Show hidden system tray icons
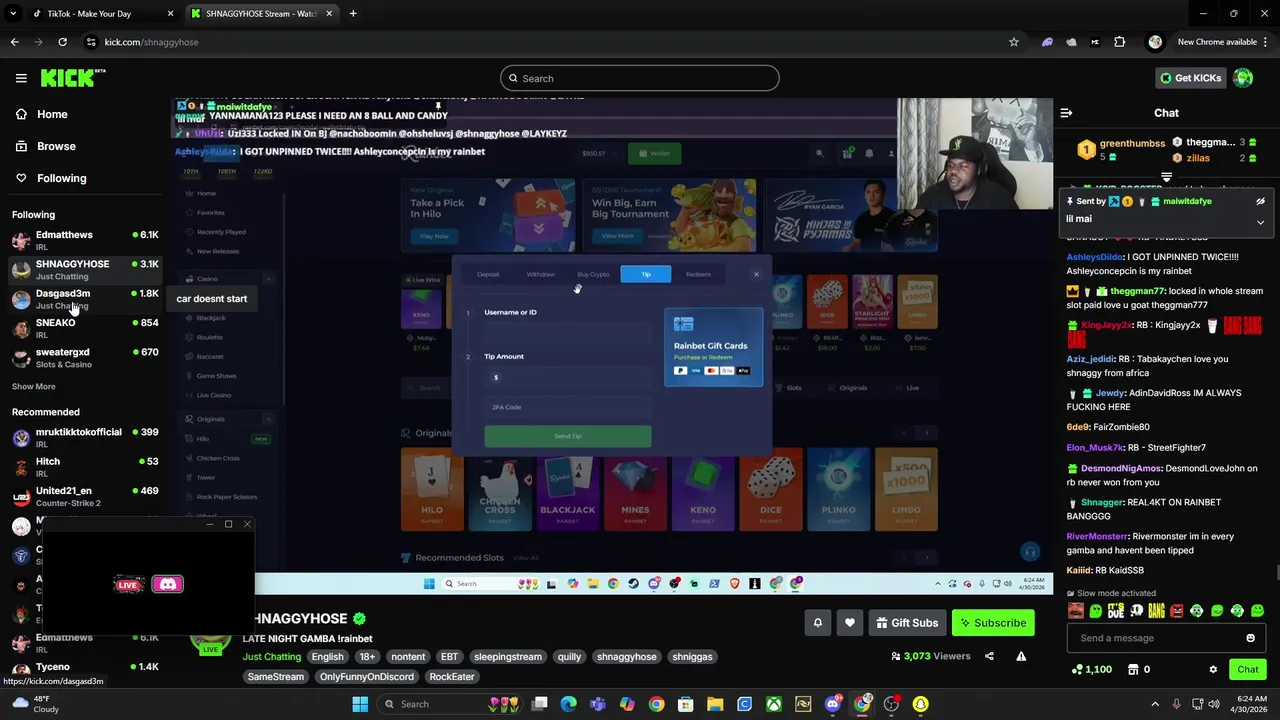The width and height of the screenshot is (1280, 720). click(1155, 704)
